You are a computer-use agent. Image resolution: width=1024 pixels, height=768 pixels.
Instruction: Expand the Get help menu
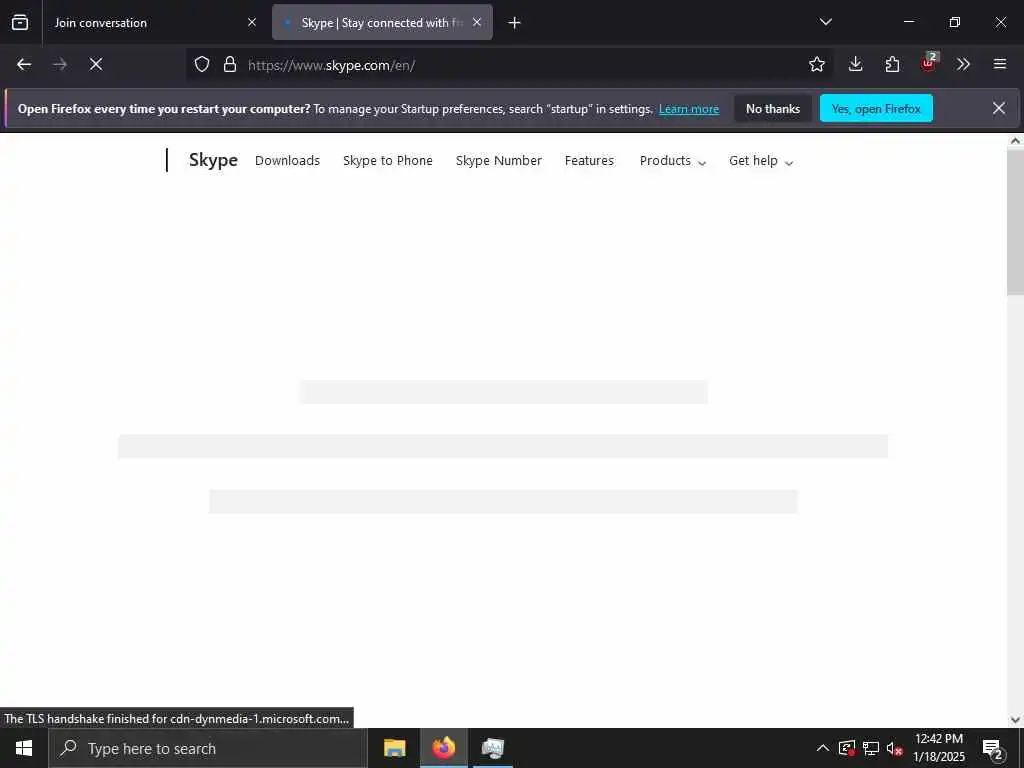coord(761,161)
